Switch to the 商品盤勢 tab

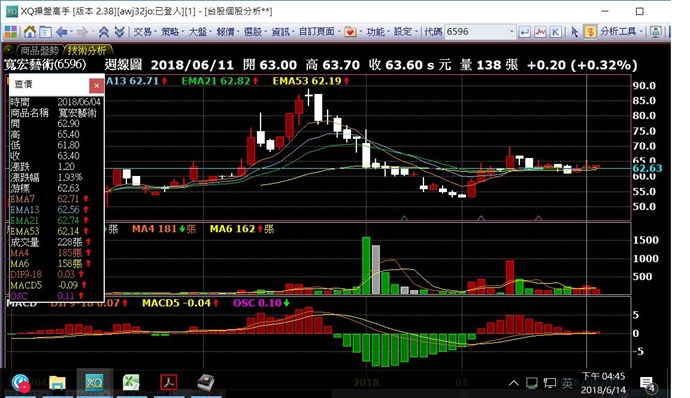pyautogui.click(x=40, y=50)
